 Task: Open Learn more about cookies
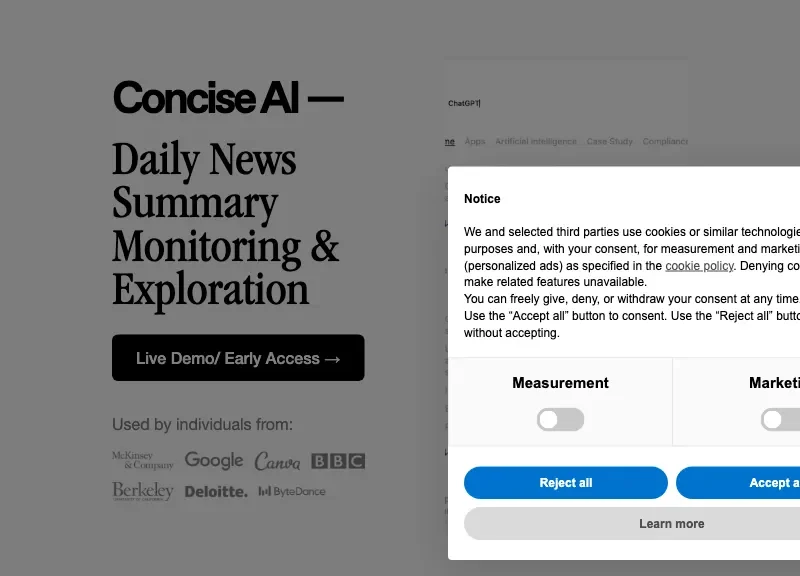pos(632,523)
